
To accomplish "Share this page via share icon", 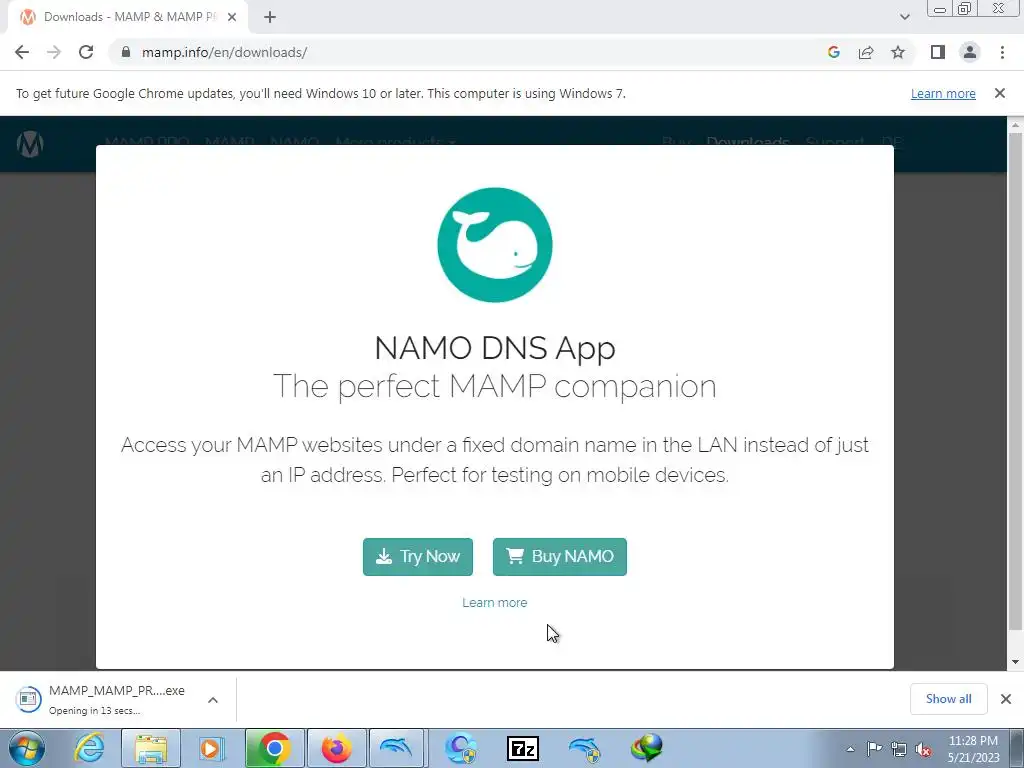I will click(x=866, y=52).
